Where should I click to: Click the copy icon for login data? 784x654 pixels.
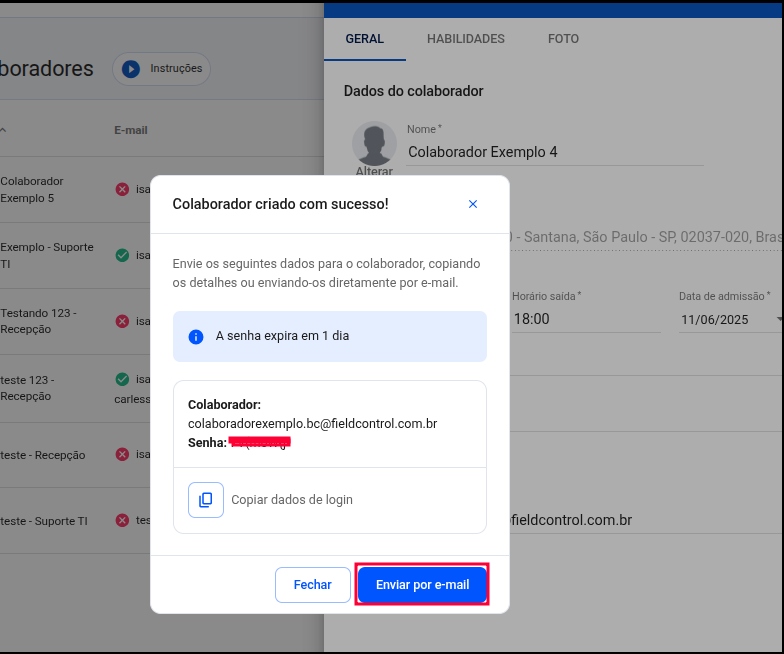pos(206,500)
